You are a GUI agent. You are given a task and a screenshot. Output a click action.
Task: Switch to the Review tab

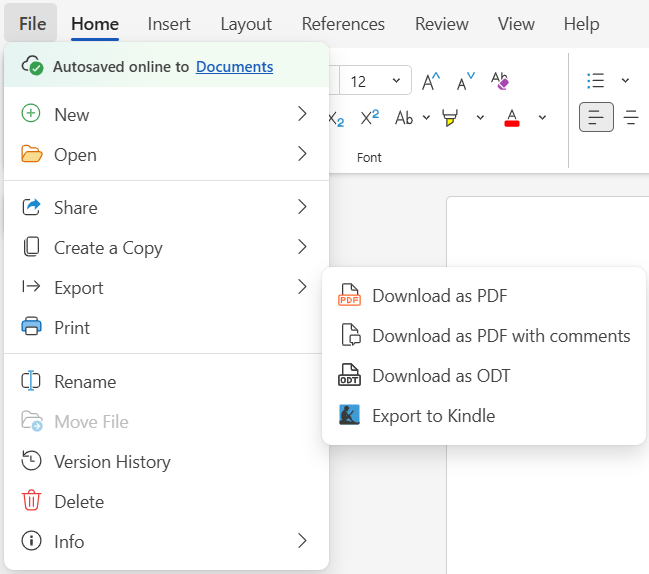pyautogui.click(x=442, y=24)
